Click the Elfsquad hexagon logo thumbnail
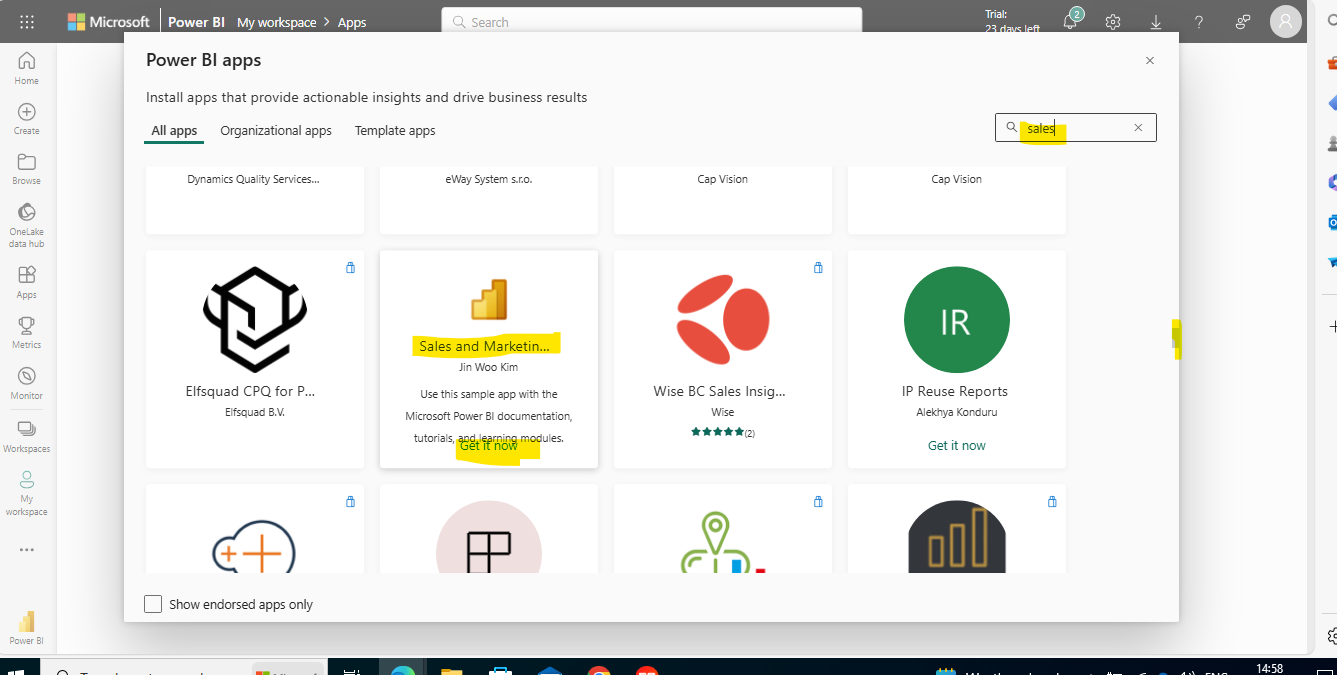The image size is (1337, 675). point(255,319)
